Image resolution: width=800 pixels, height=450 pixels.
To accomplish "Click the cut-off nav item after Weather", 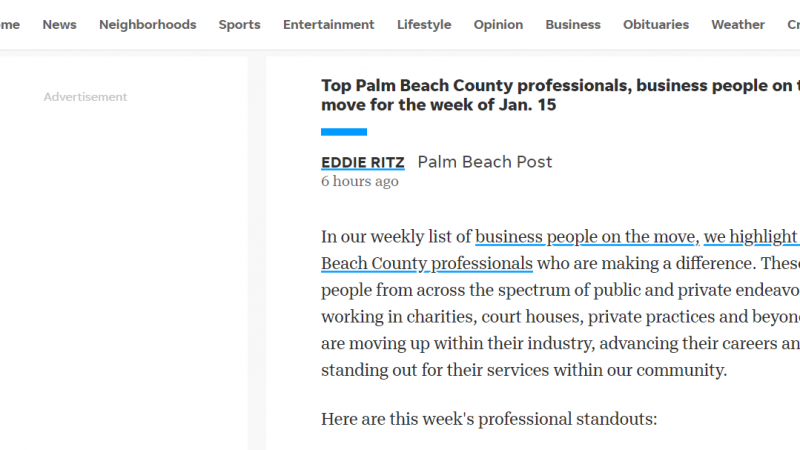I will tap(793, 24).
